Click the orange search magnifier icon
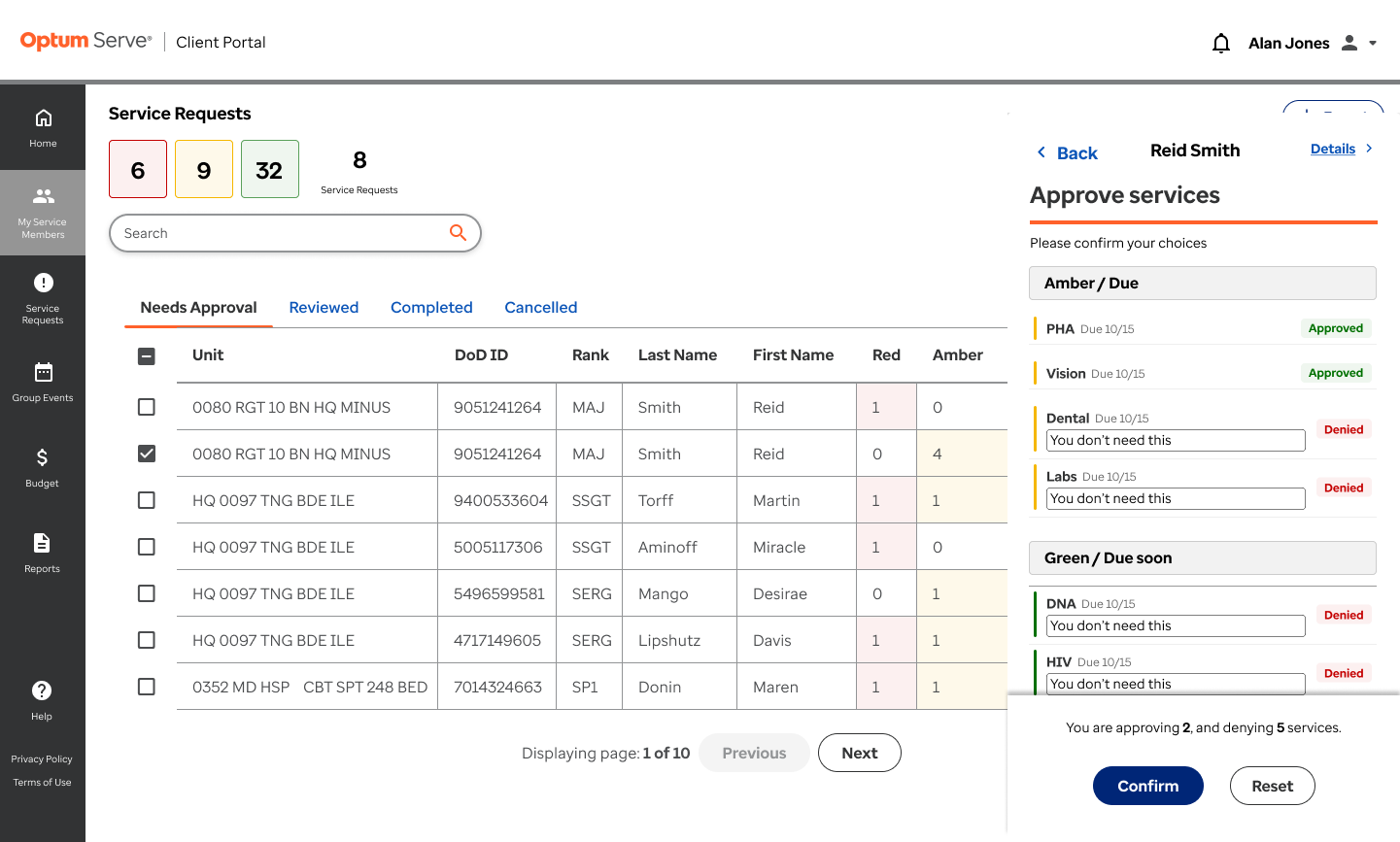 coord(458,233)
